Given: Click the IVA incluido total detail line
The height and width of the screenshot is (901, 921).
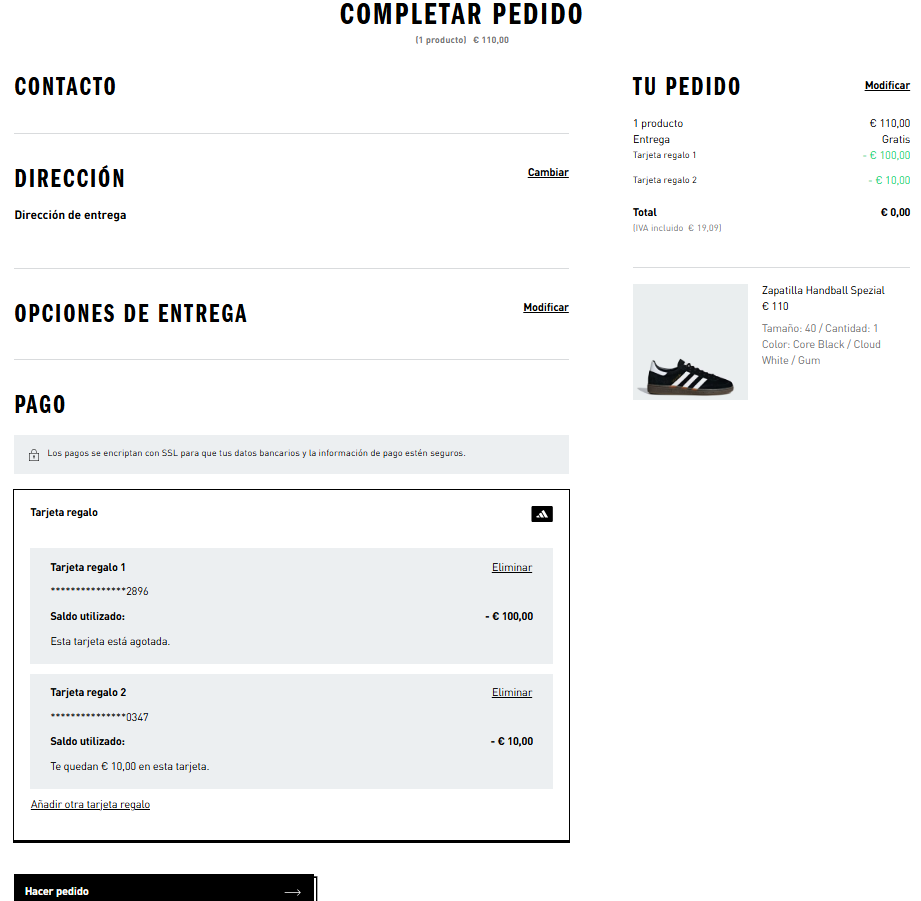Looking at the screenshot, I should pyautogui.click(x=677, y=227).
